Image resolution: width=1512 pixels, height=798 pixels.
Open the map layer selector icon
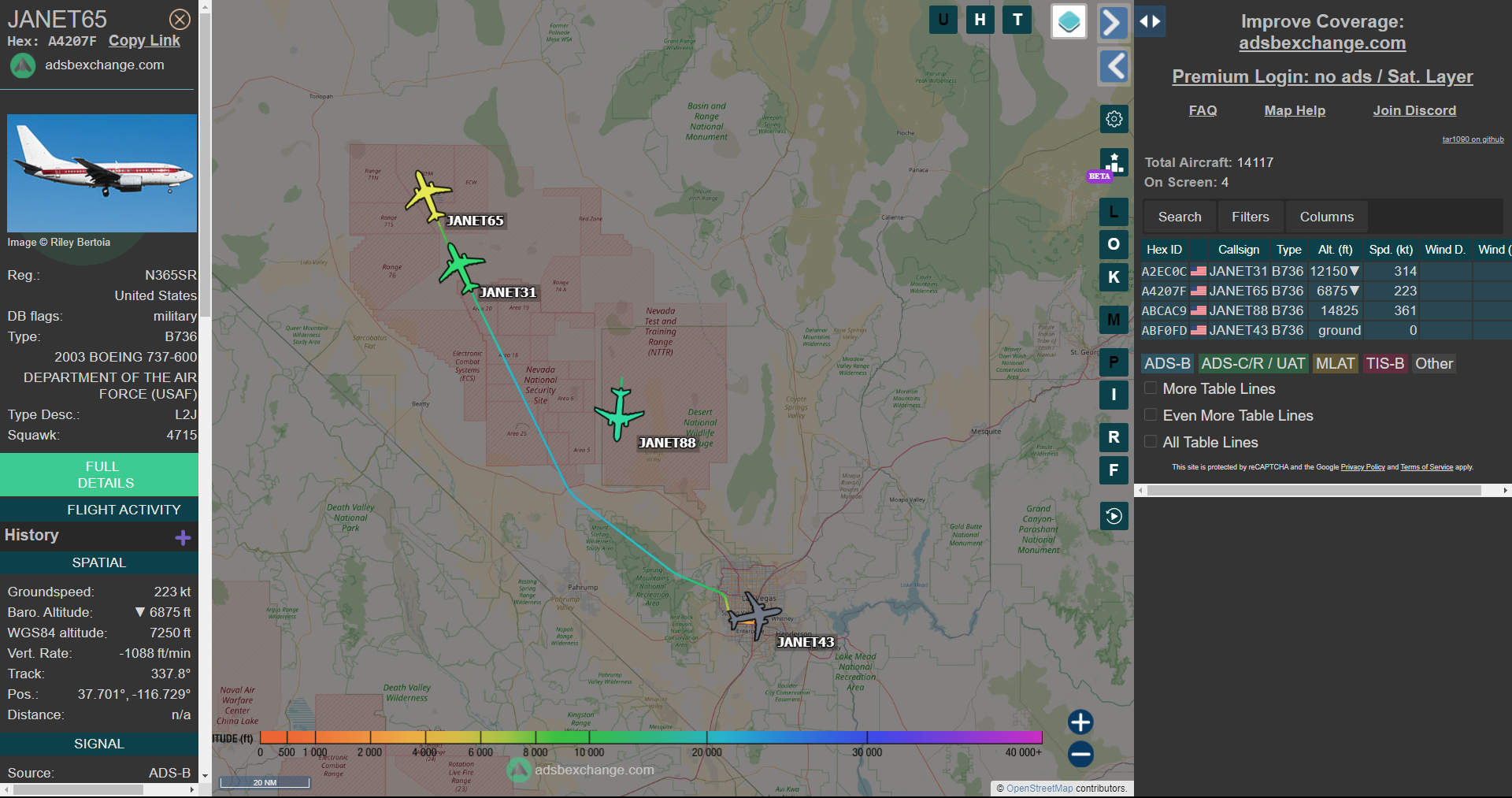(x=1069, y=21)
